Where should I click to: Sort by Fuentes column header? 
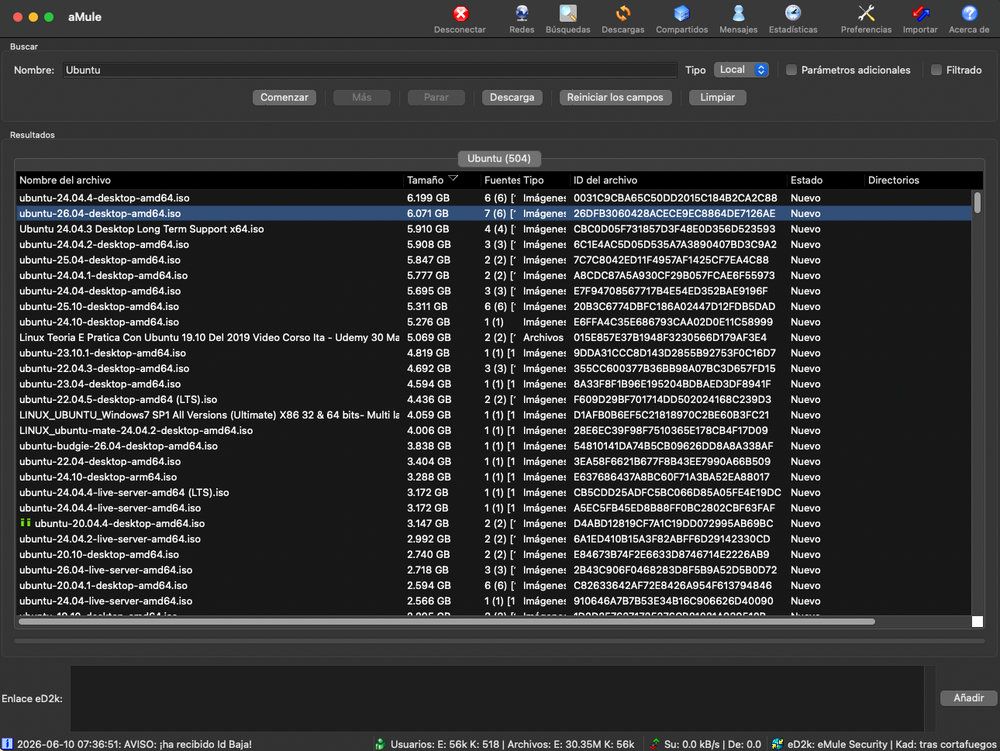(x=502, y=180)
